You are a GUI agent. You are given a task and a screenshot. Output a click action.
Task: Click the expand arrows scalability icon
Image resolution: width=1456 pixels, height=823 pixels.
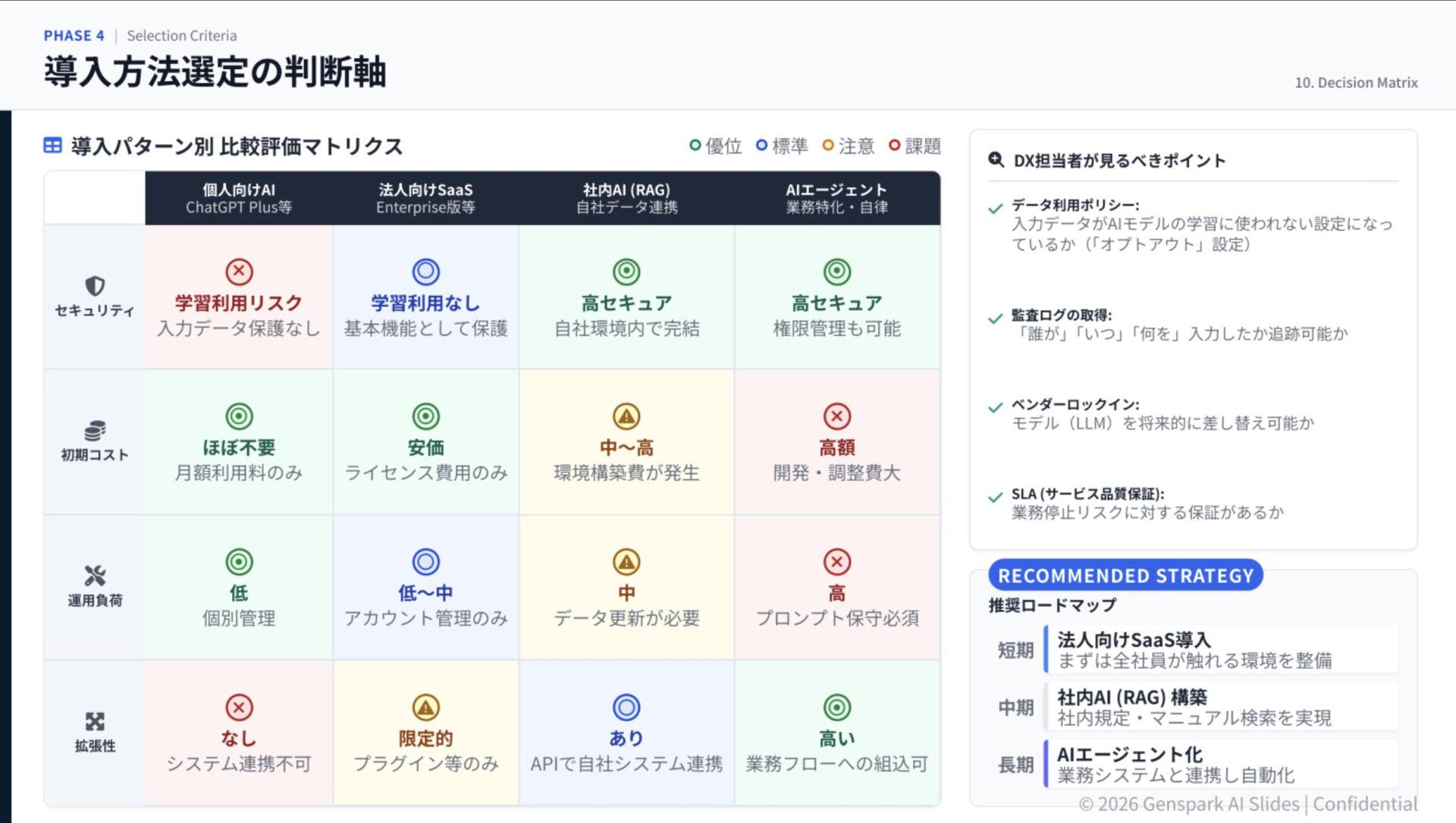95,721
